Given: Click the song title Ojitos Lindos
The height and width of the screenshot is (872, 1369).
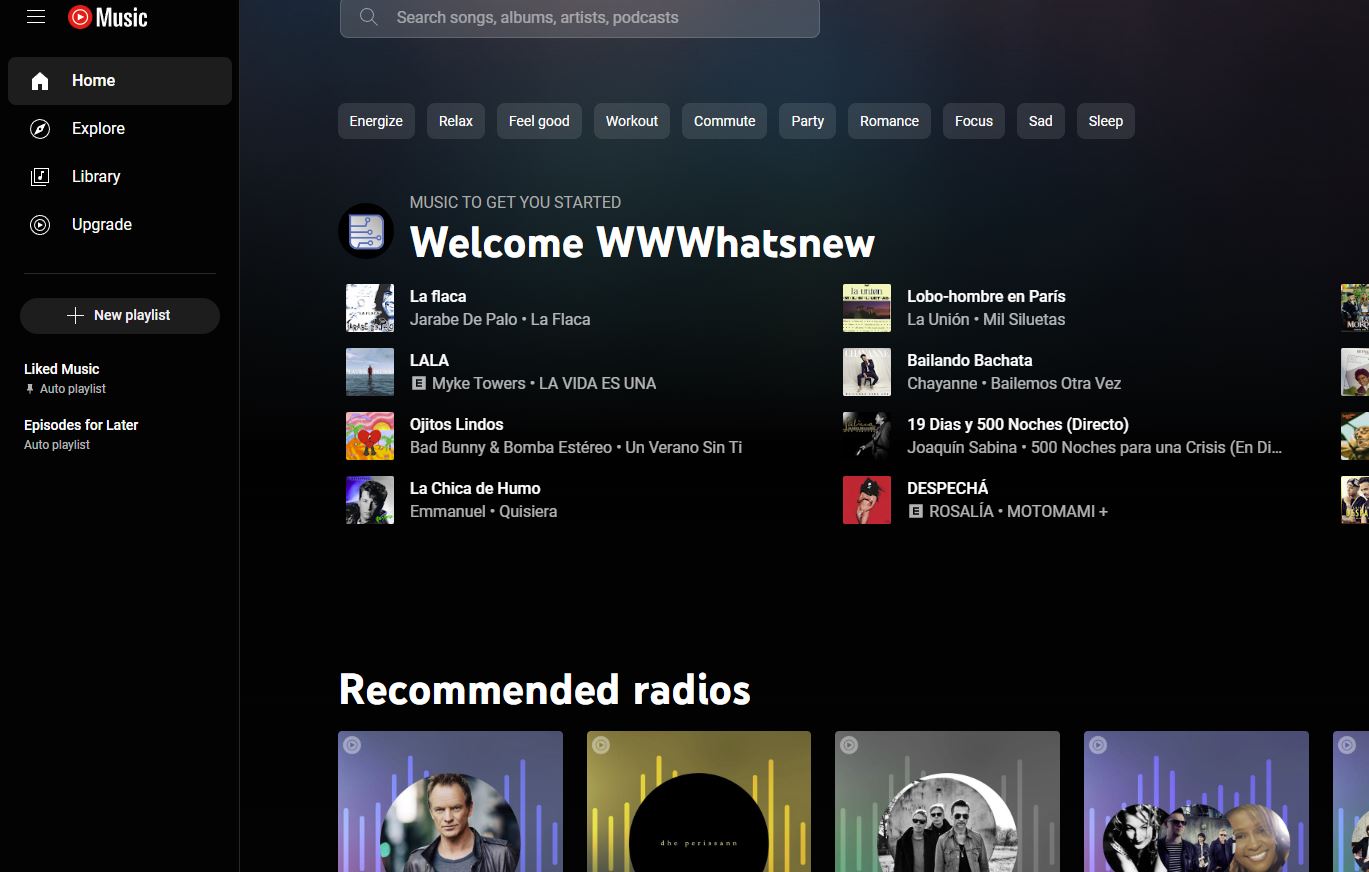Looking at the screenshot, I should point(457,424).
